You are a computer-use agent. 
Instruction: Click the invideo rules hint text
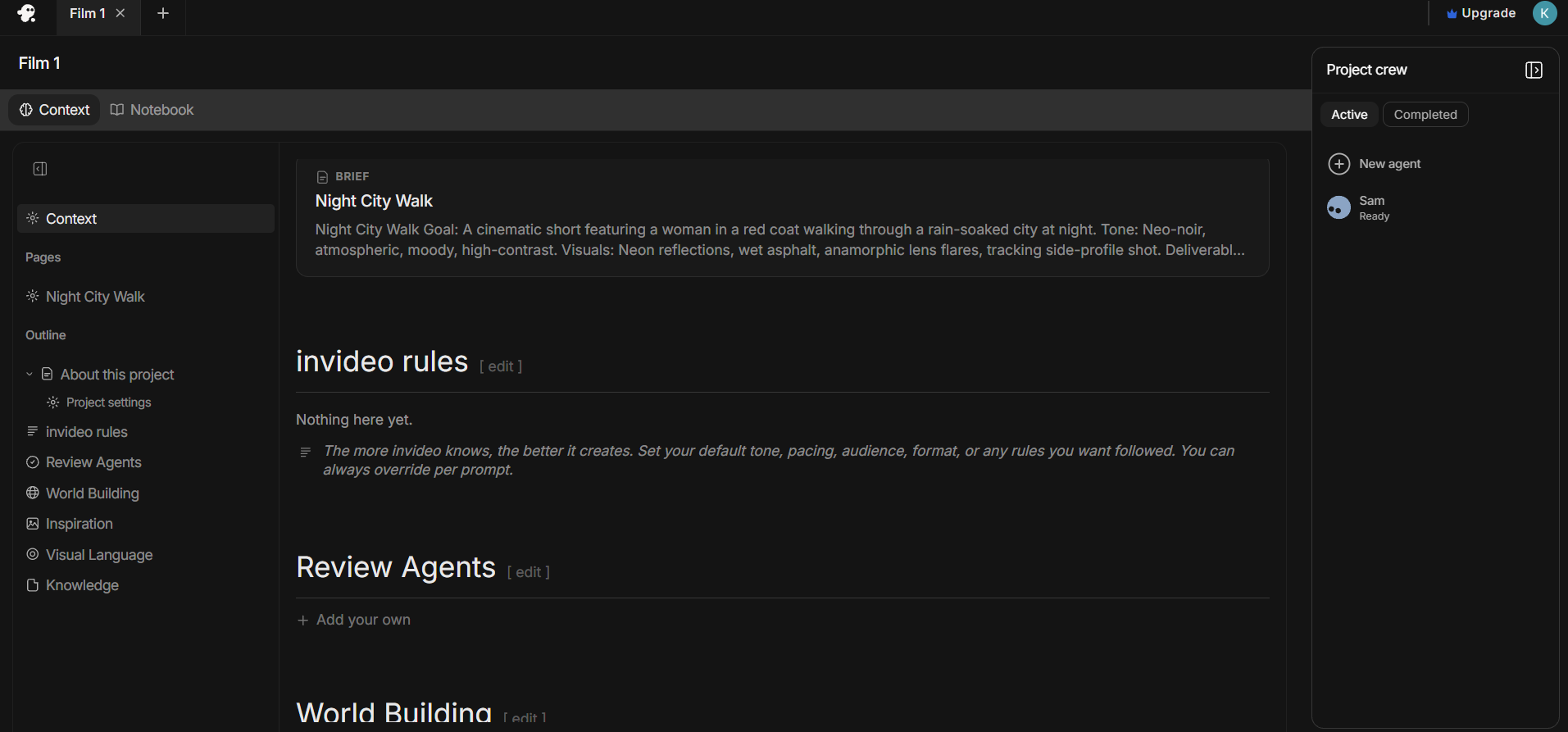coord(779,460)
